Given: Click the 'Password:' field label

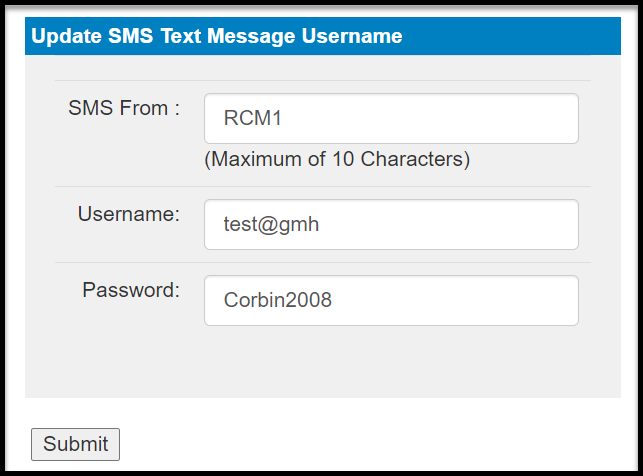Looking at the screenshot, I should [x=130, y=290].
